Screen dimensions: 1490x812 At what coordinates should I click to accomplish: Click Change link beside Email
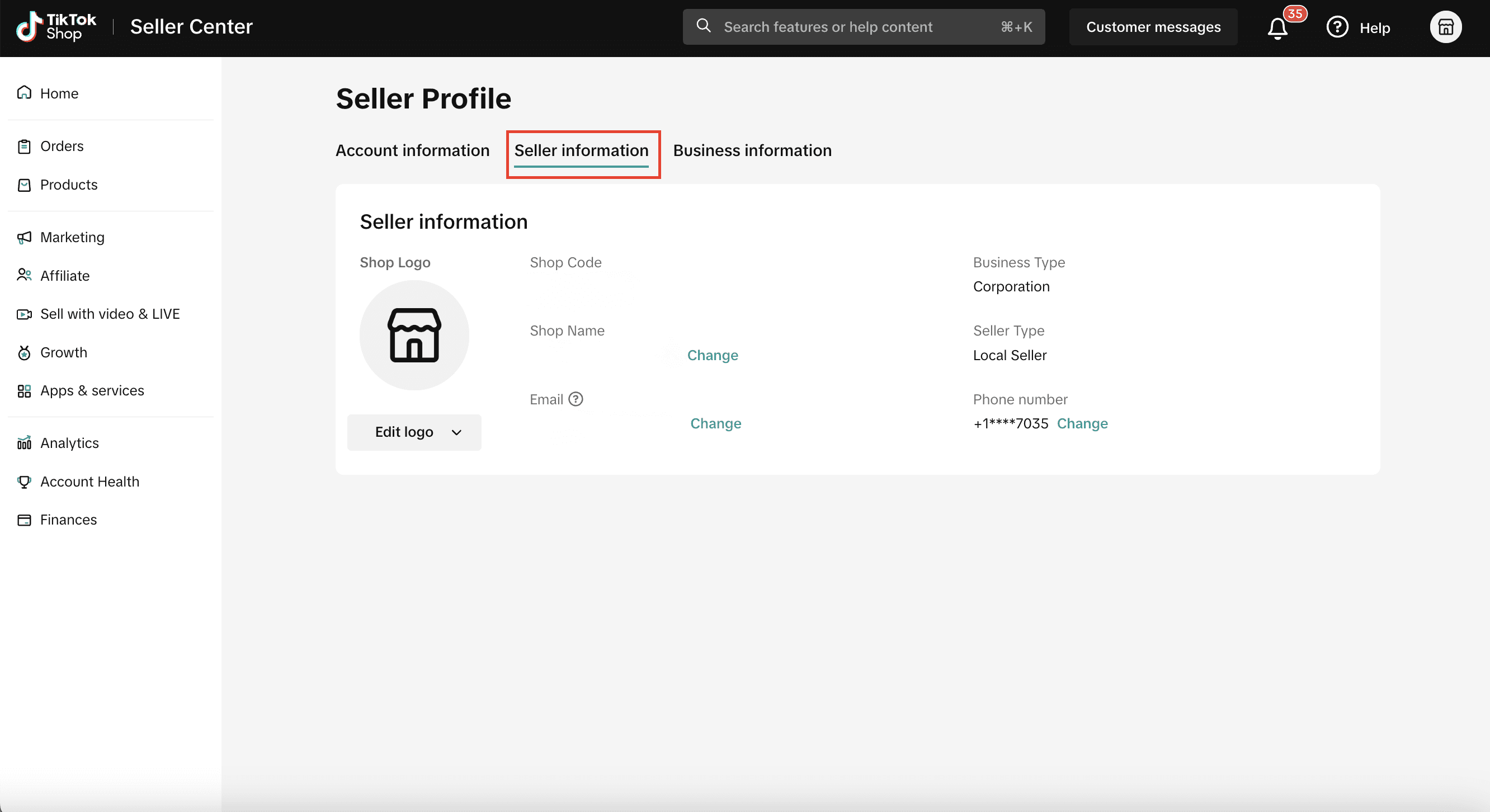click(715, 423)
